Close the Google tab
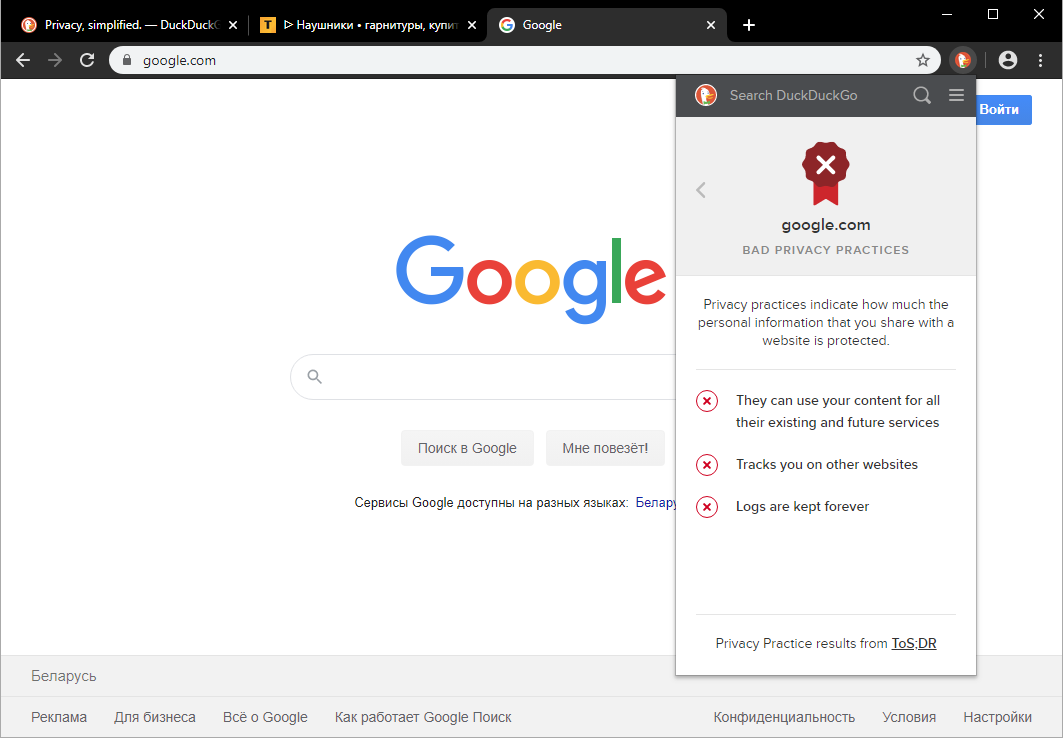The image size is (1063, 738). click(x=710, y=25)
